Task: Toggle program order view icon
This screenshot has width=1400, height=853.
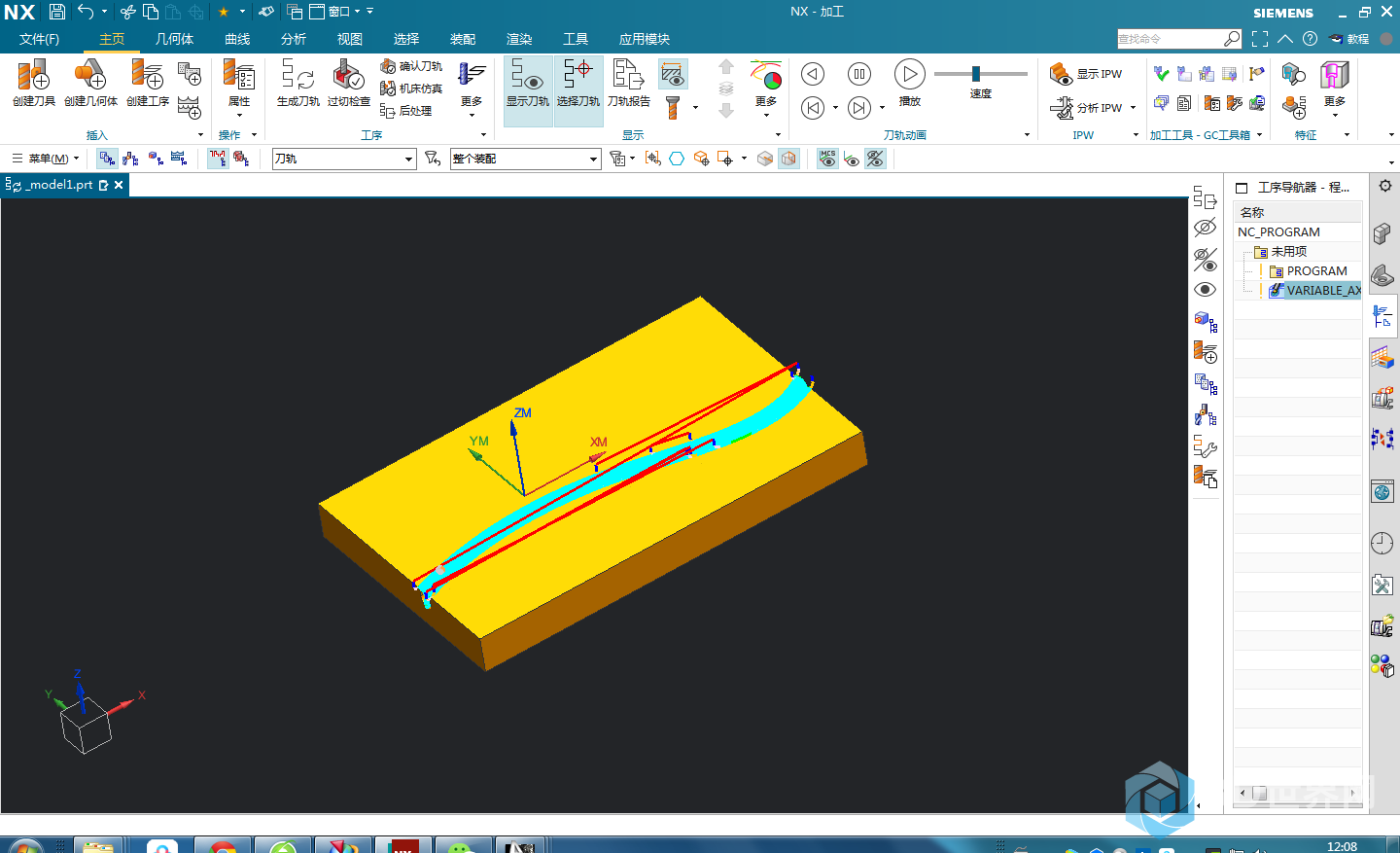Action: tap(107, 159)
